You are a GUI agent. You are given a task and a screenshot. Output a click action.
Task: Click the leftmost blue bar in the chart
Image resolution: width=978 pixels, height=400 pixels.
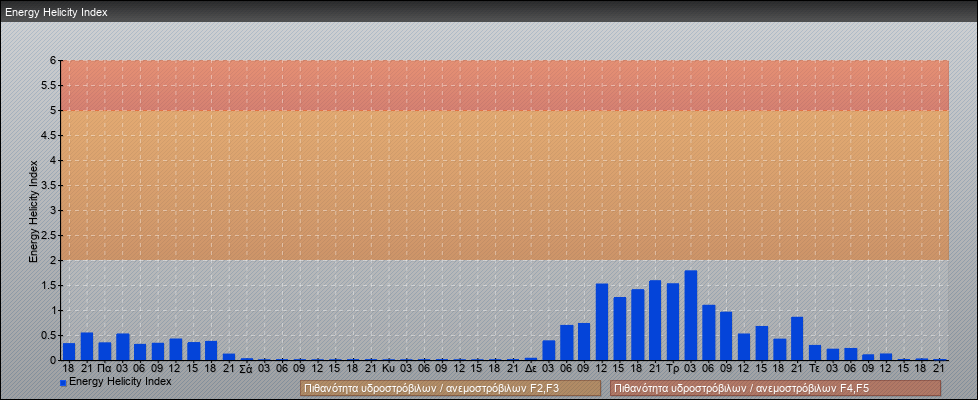point(69,351)
